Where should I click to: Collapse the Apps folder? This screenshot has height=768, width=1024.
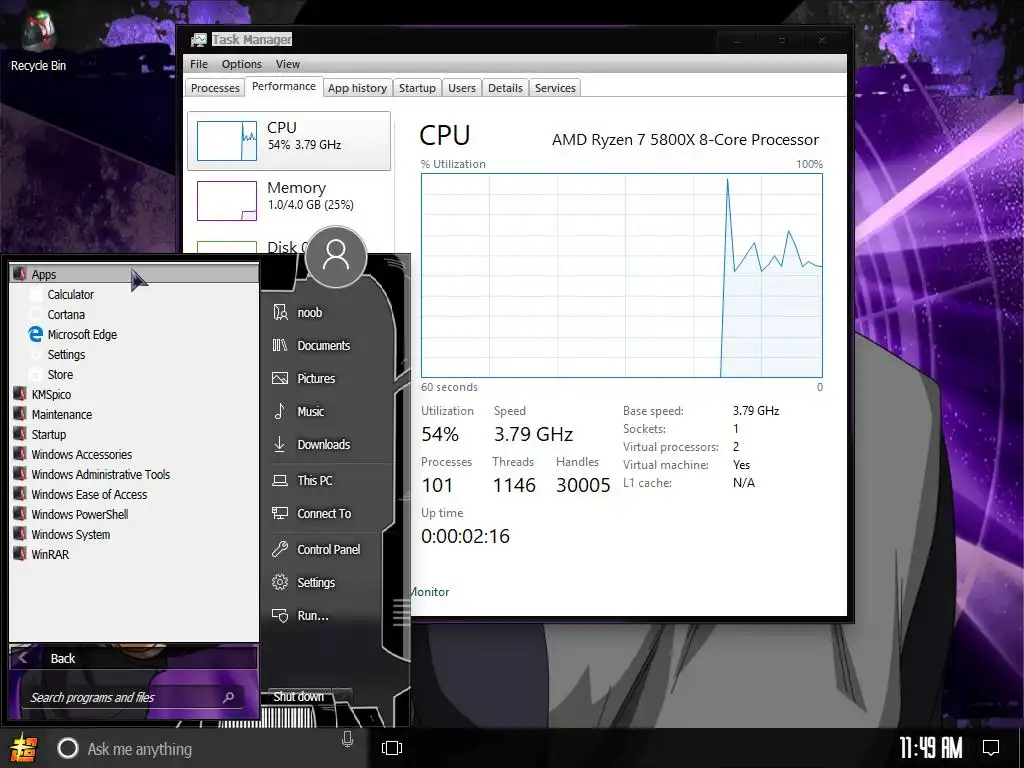(134, 274)
